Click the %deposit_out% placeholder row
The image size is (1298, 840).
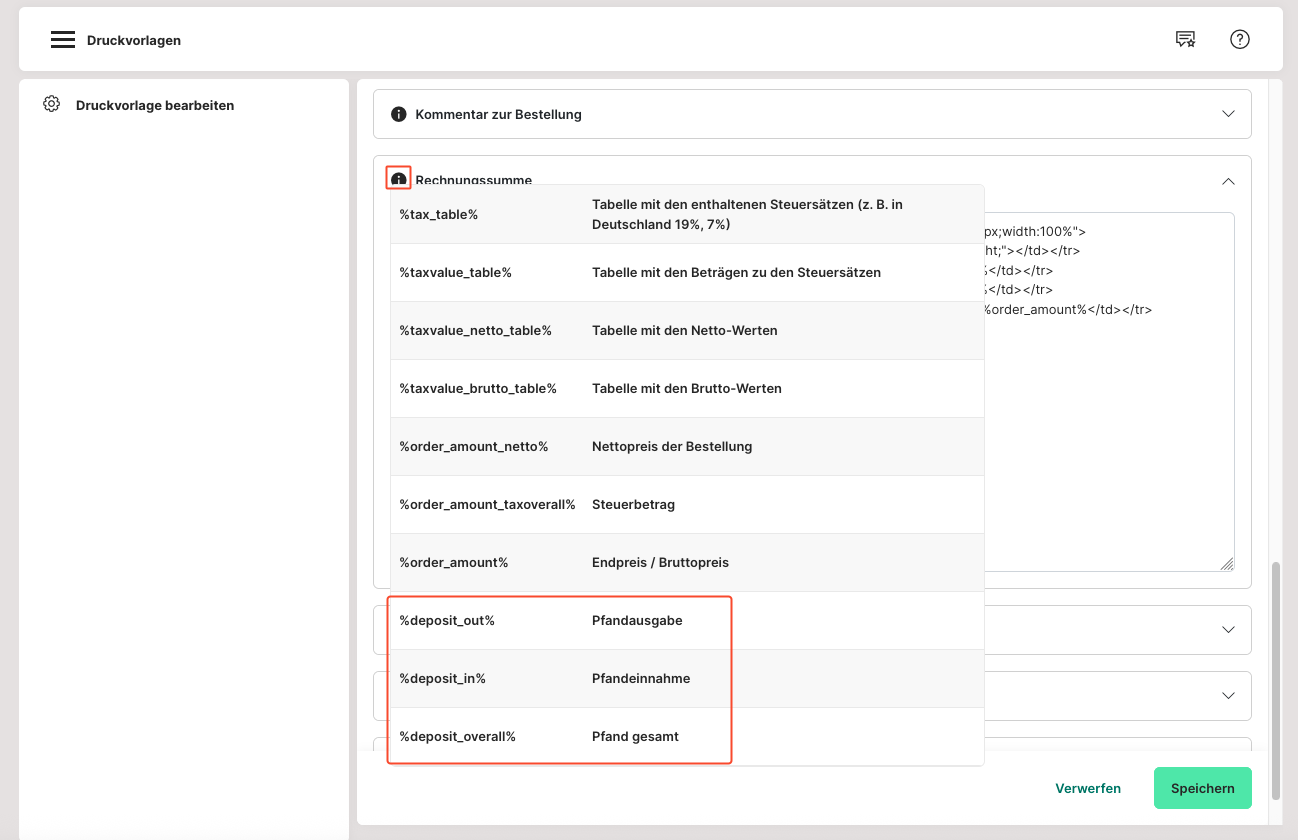560,621
